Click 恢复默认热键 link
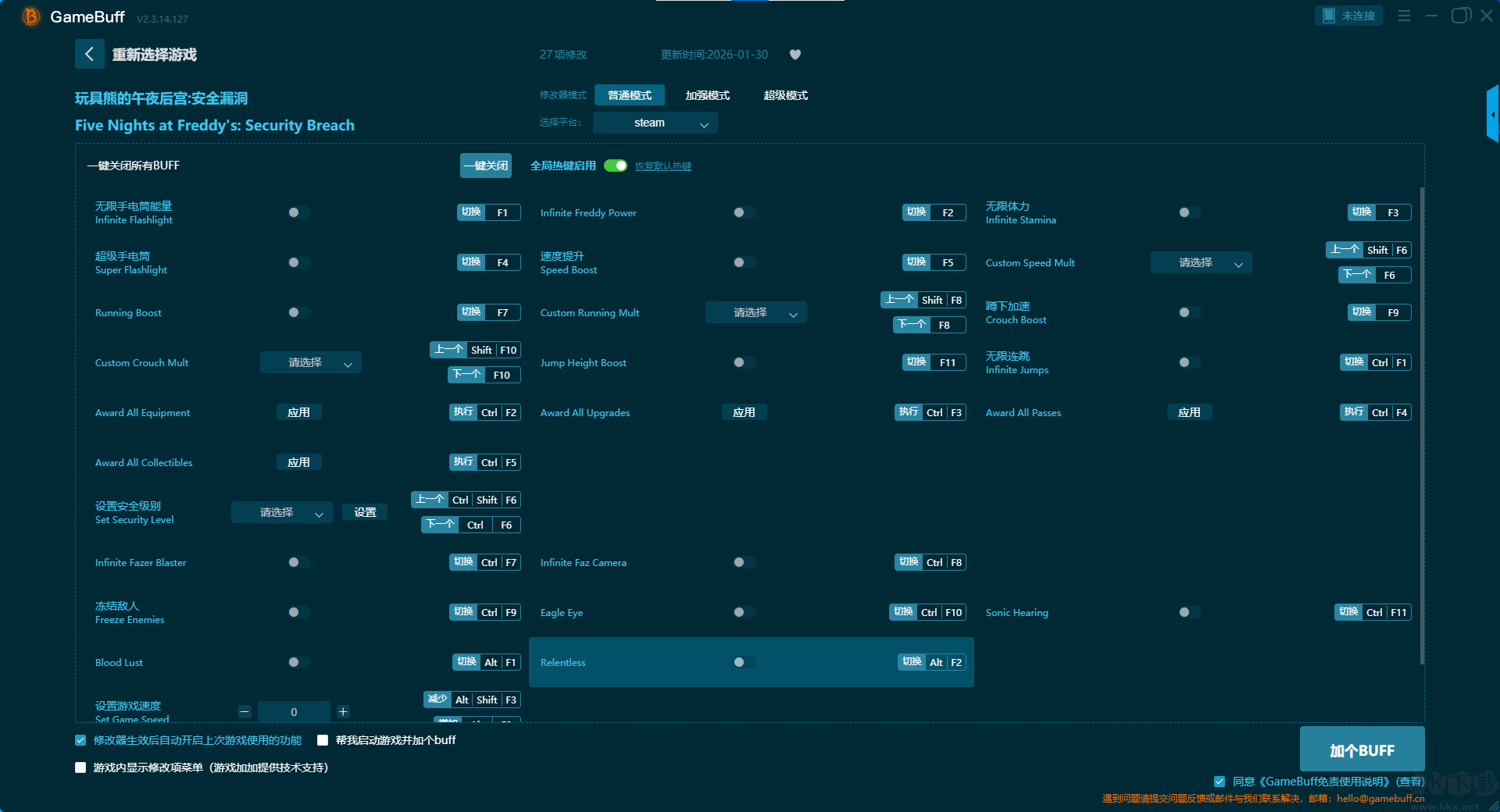The image size is (1500, 812). [663, 166]
